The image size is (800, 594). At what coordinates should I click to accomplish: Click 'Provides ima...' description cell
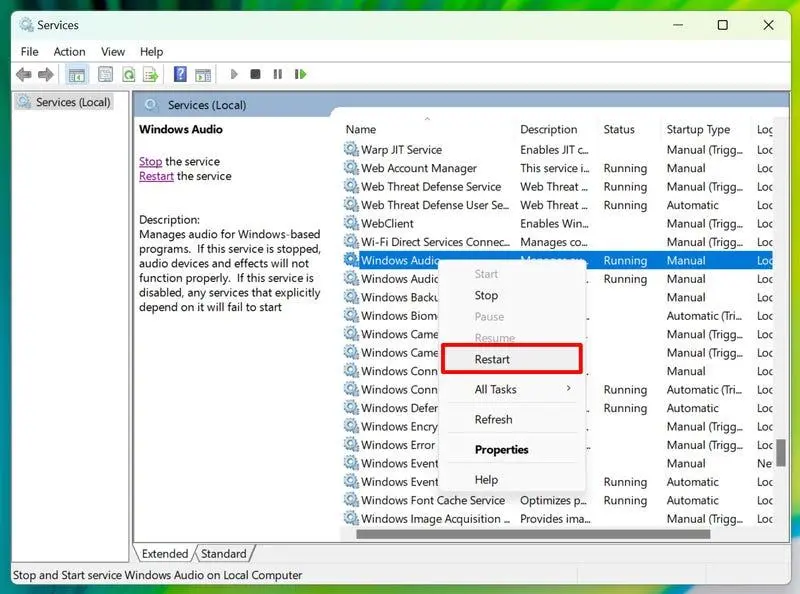555,519
